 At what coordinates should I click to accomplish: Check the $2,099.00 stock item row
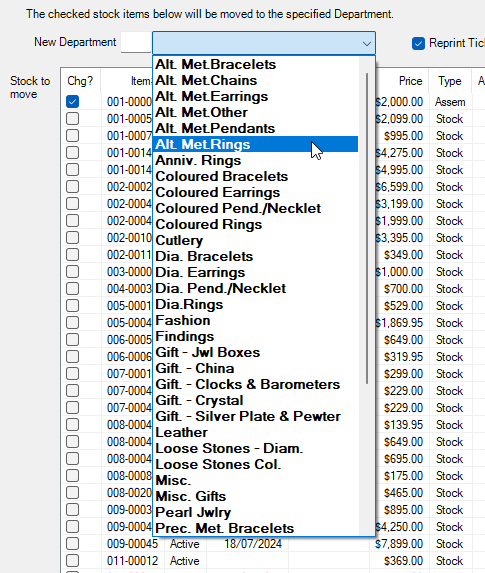(x=72, y=118)
